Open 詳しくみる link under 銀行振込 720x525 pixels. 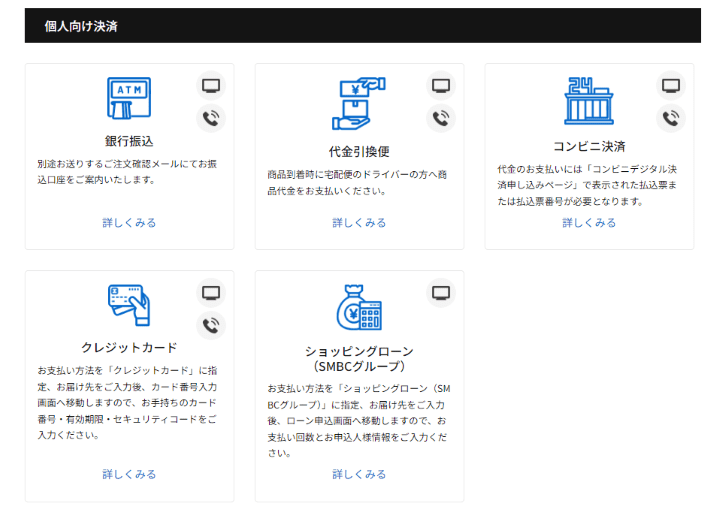pos(129,223)
